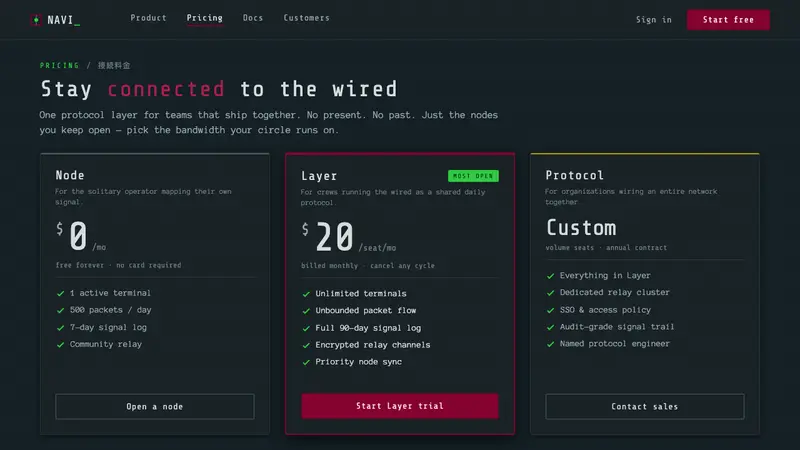
Task: Click the MOST OPEN badge
Action: tap(473, 176)
